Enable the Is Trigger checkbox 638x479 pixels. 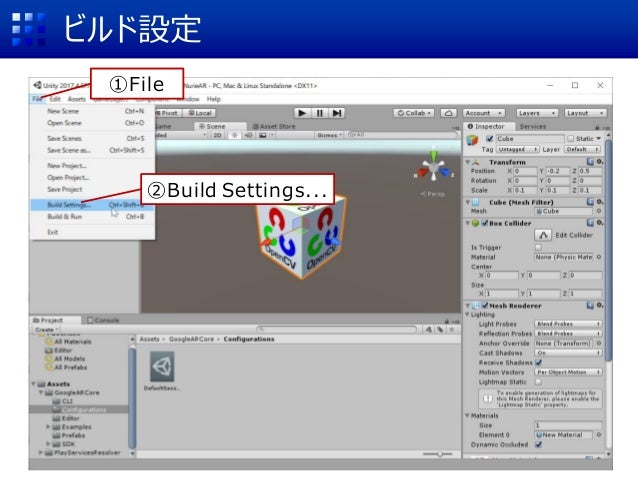[x=538, y=247]
